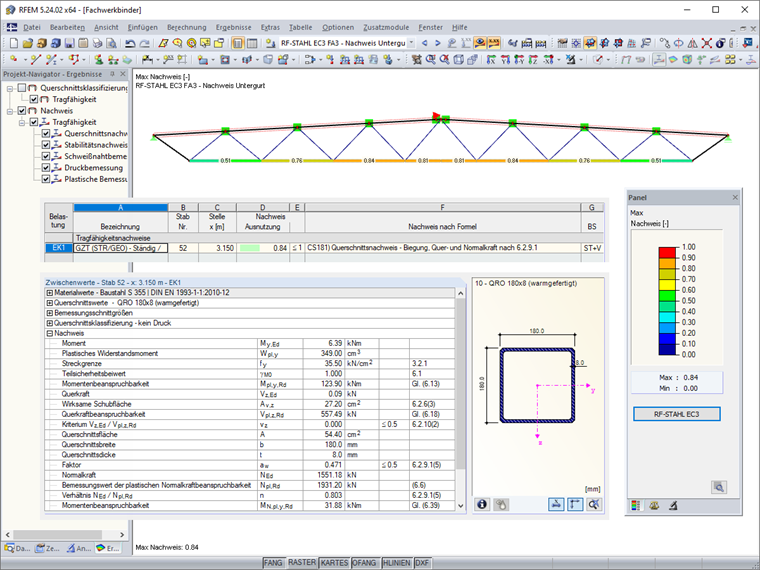Toggle show results eye icon in toolbar

click(480, 43)
